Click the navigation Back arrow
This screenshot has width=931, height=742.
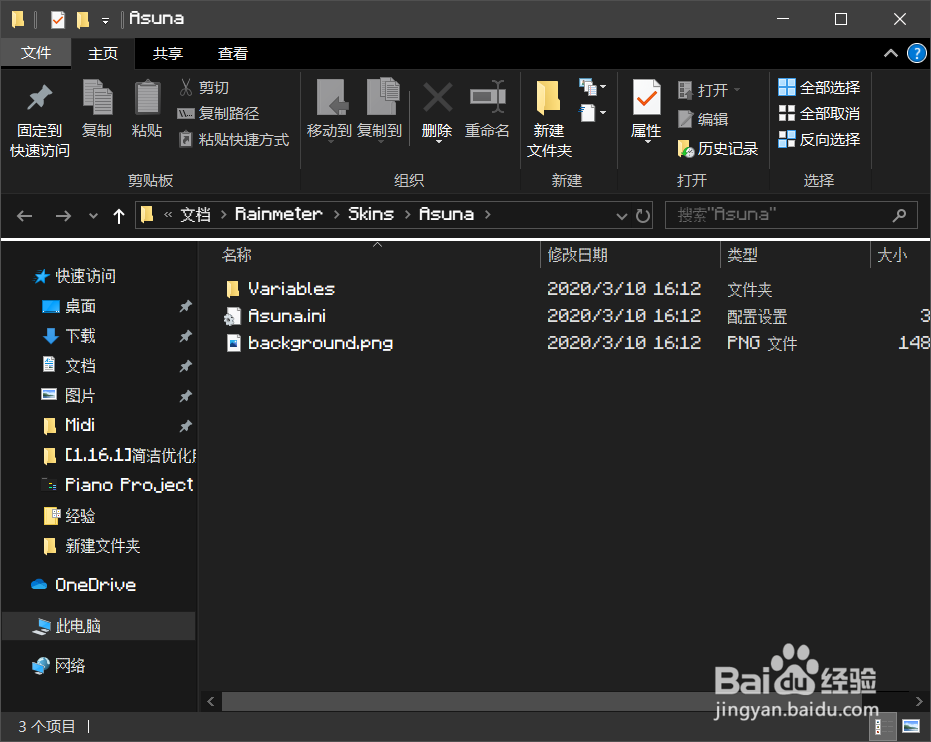coord(24,215)
